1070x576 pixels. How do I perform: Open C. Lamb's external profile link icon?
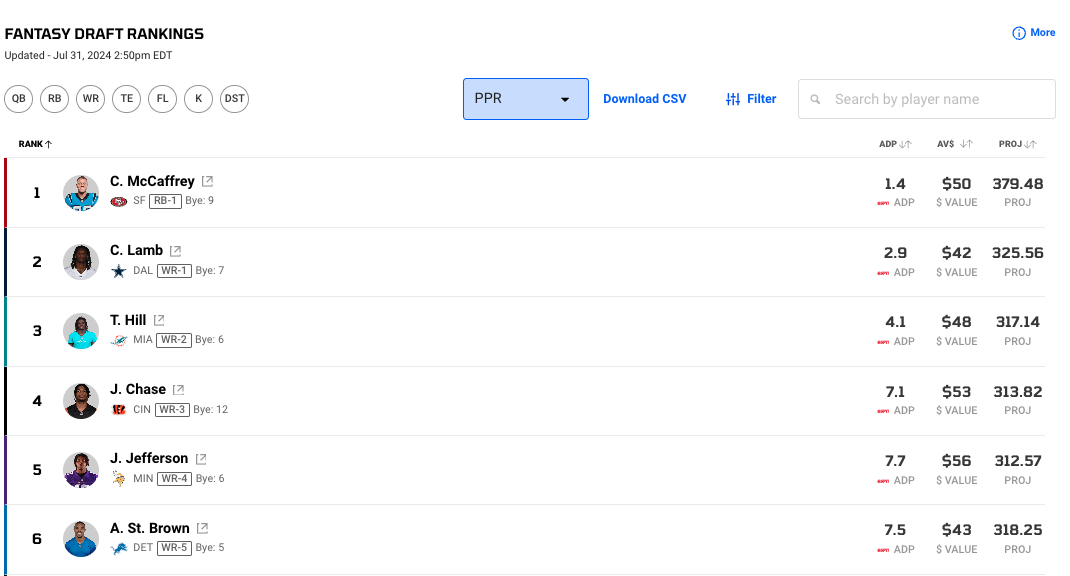point(175,251)
